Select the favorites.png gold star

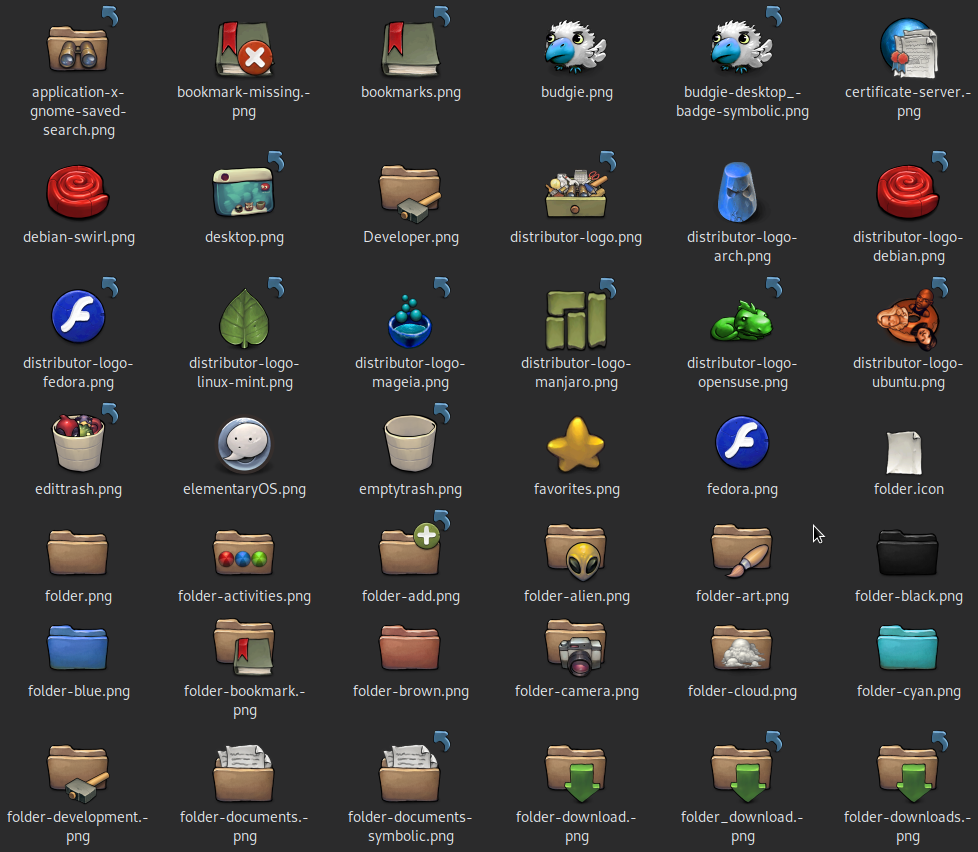point(576,444)
